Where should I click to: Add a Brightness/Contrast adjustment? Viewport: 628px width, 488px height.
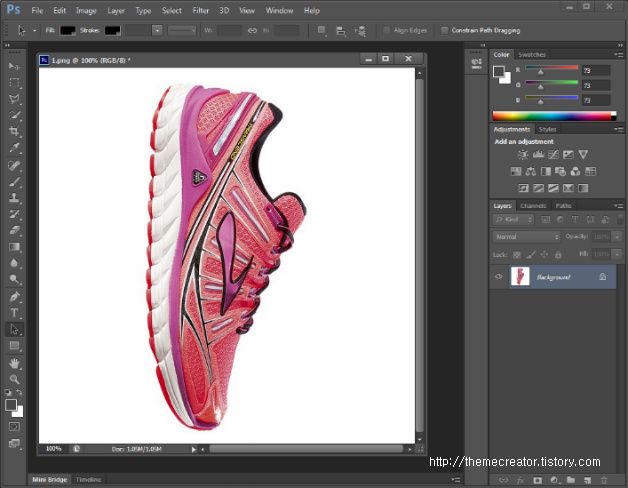[x=523, y=155]
